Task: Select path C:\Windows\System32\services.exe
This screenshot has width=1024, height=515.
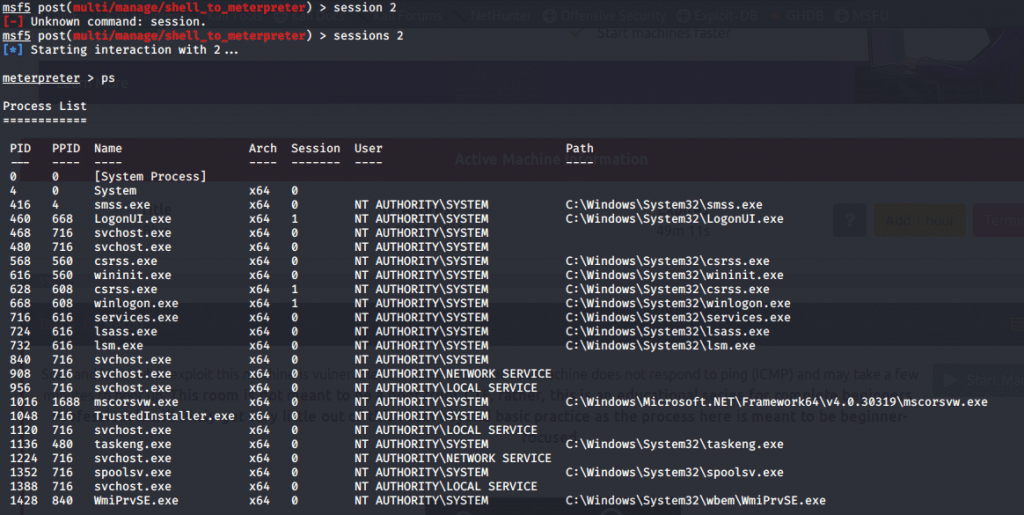Action: click(x=678, y=317)
